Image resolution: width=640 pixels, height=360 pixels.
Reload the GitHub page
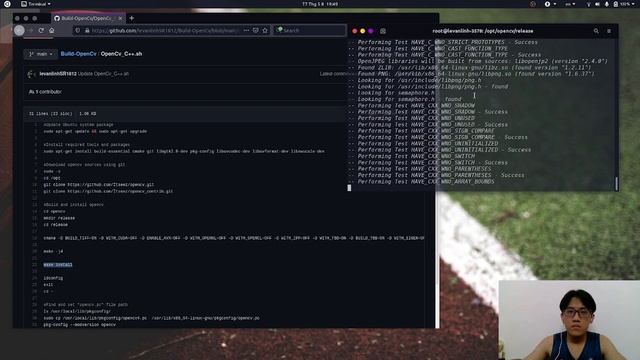[41, 30]
